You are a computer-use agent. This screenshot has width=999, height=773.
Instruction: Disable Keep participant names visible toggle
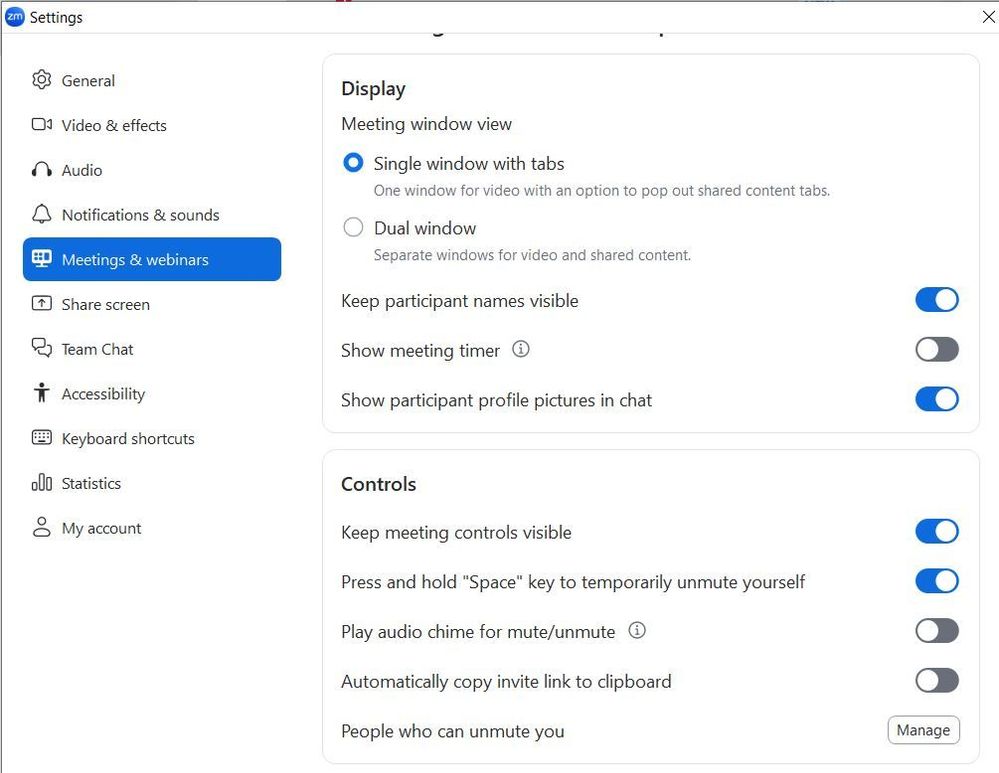[936, 300]
